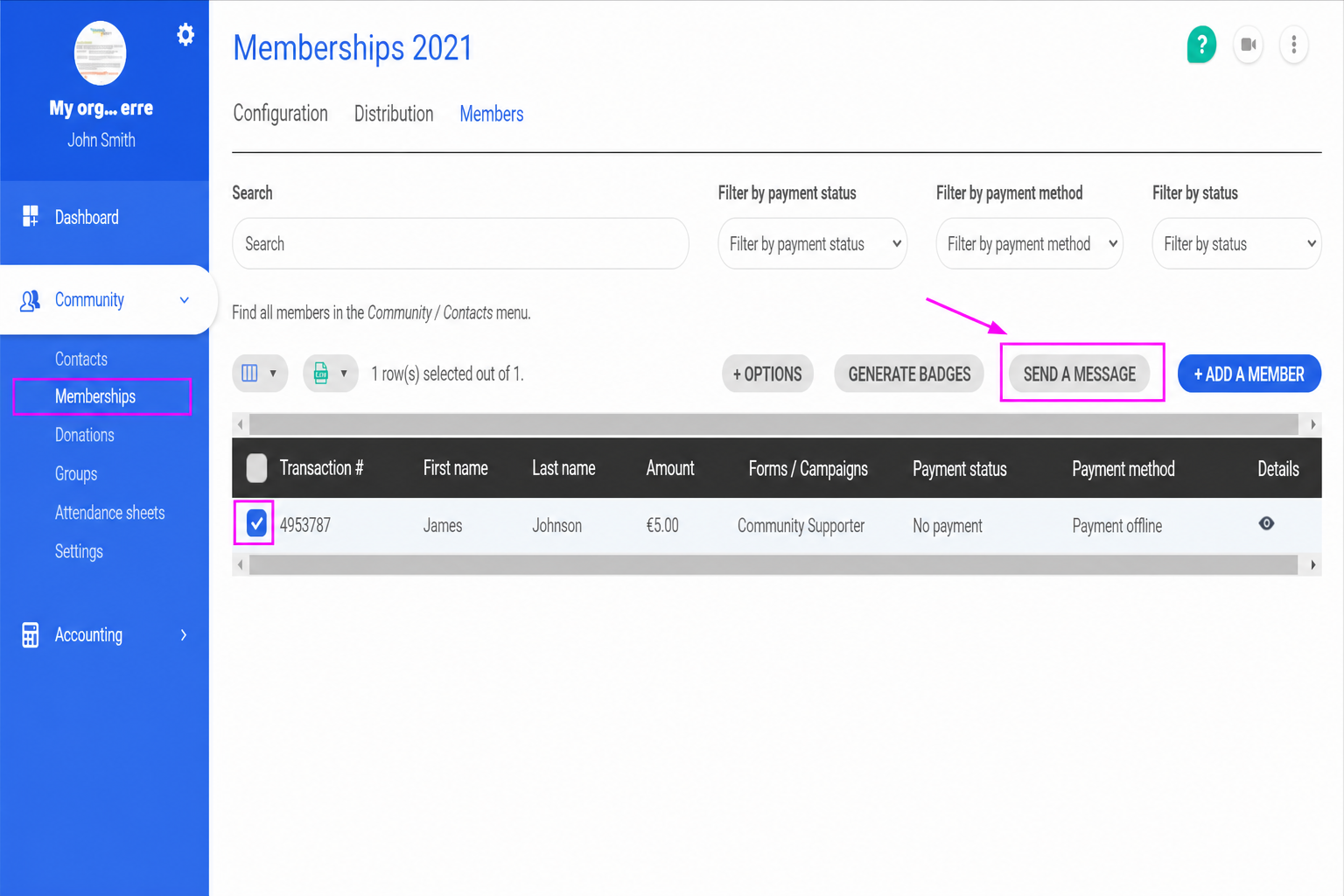
Task: Expand the Filter by status dropdown
Action: point(1236,243)
